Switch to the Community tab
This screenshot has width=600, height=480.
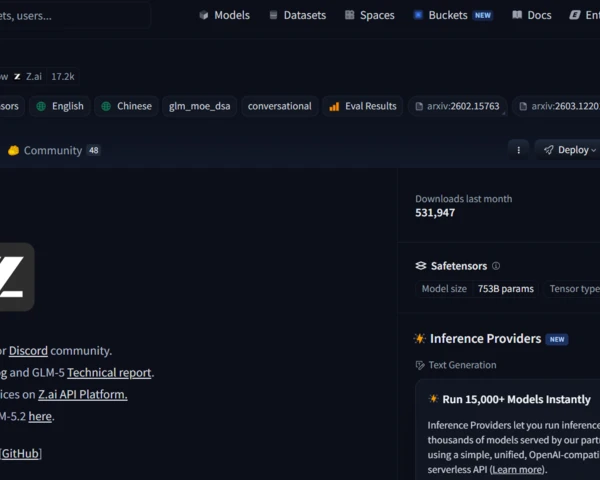(x=54, y=150)
